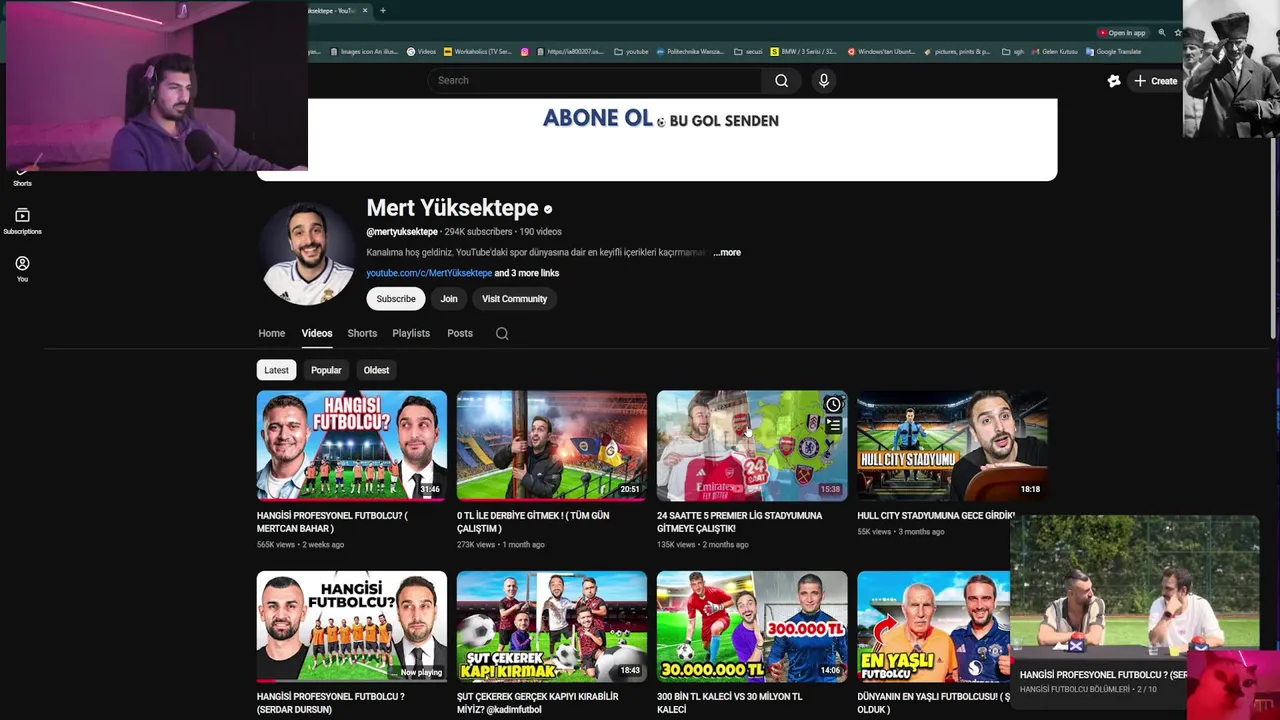The width and height of the screenshot is (1280, 720).
Task: Click the Join membership button
Action: (x=449, y=299)
